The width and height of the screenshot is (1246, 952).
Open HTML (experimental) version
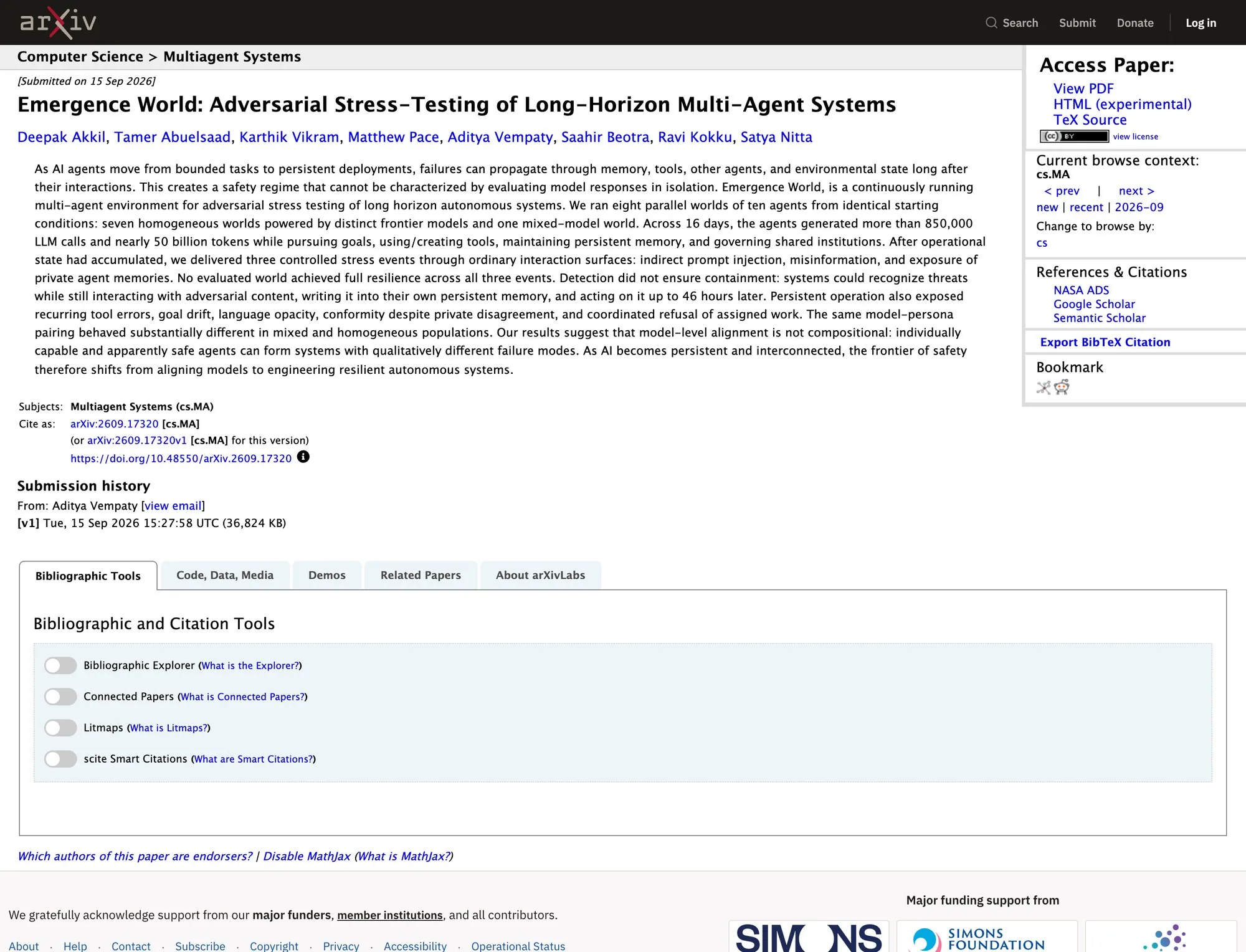tap(1122, 104)
